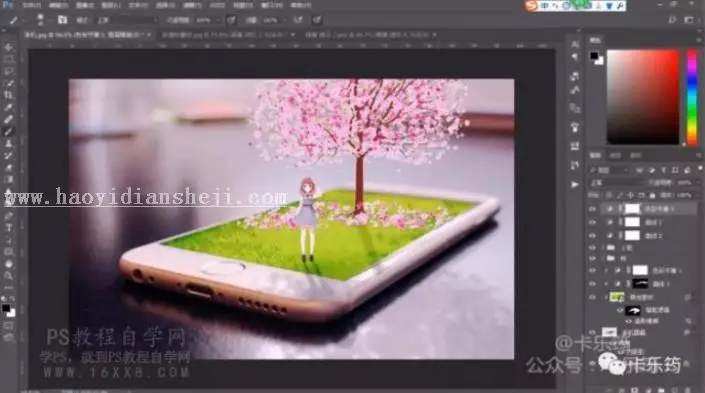Toggle pressure for opacity button in options bar
Screen dimensions: 705x393
coord(231,20)
